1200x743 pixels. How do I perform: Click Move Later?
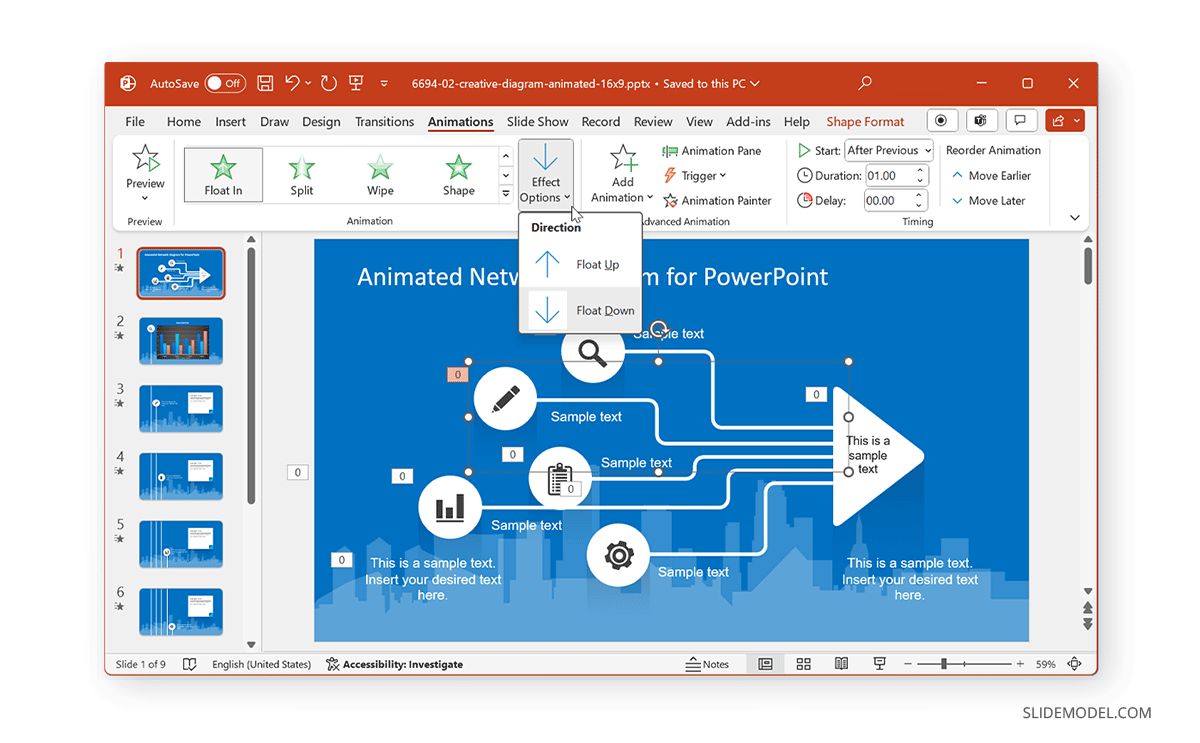[989, 201]
